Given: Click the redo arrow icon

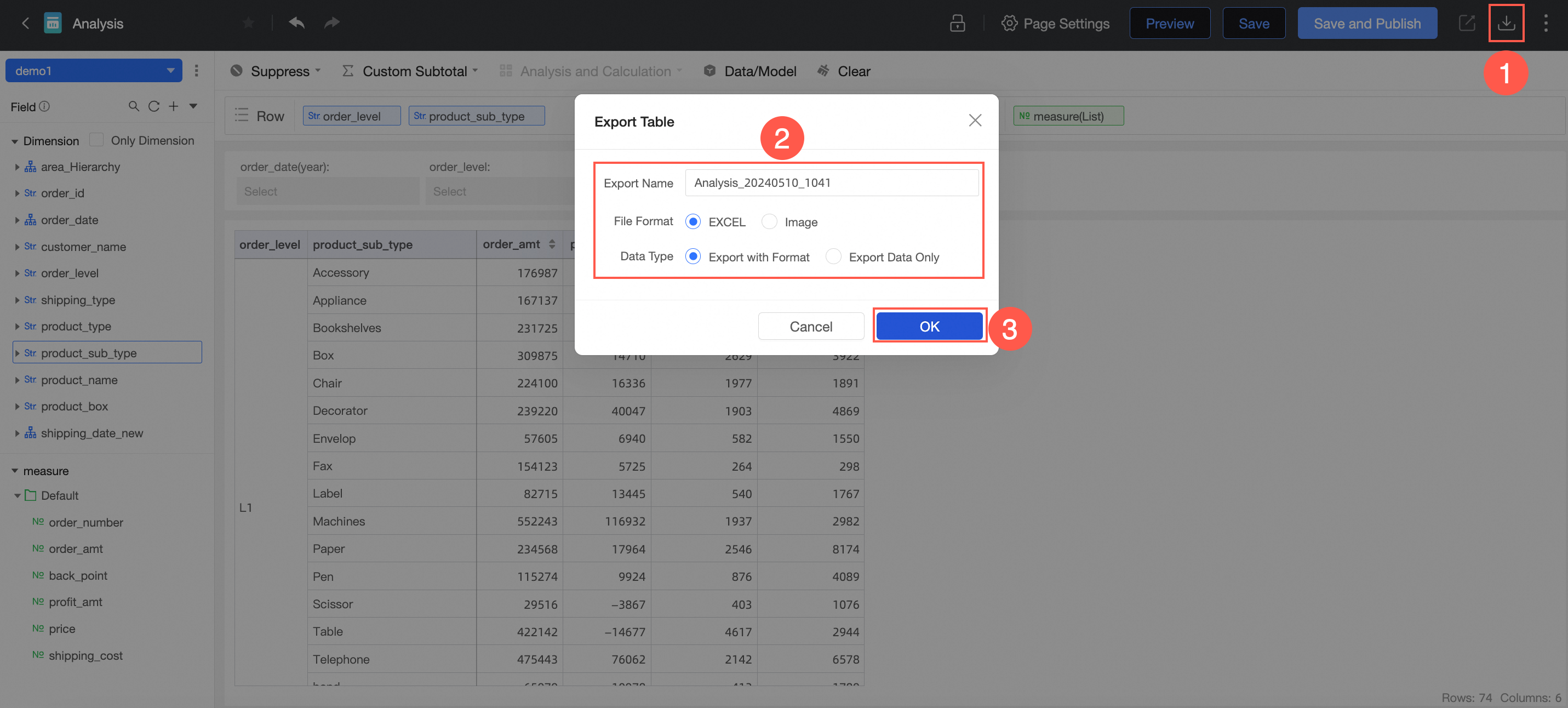Looking at the screenshot, I should [x=332, y=23].
